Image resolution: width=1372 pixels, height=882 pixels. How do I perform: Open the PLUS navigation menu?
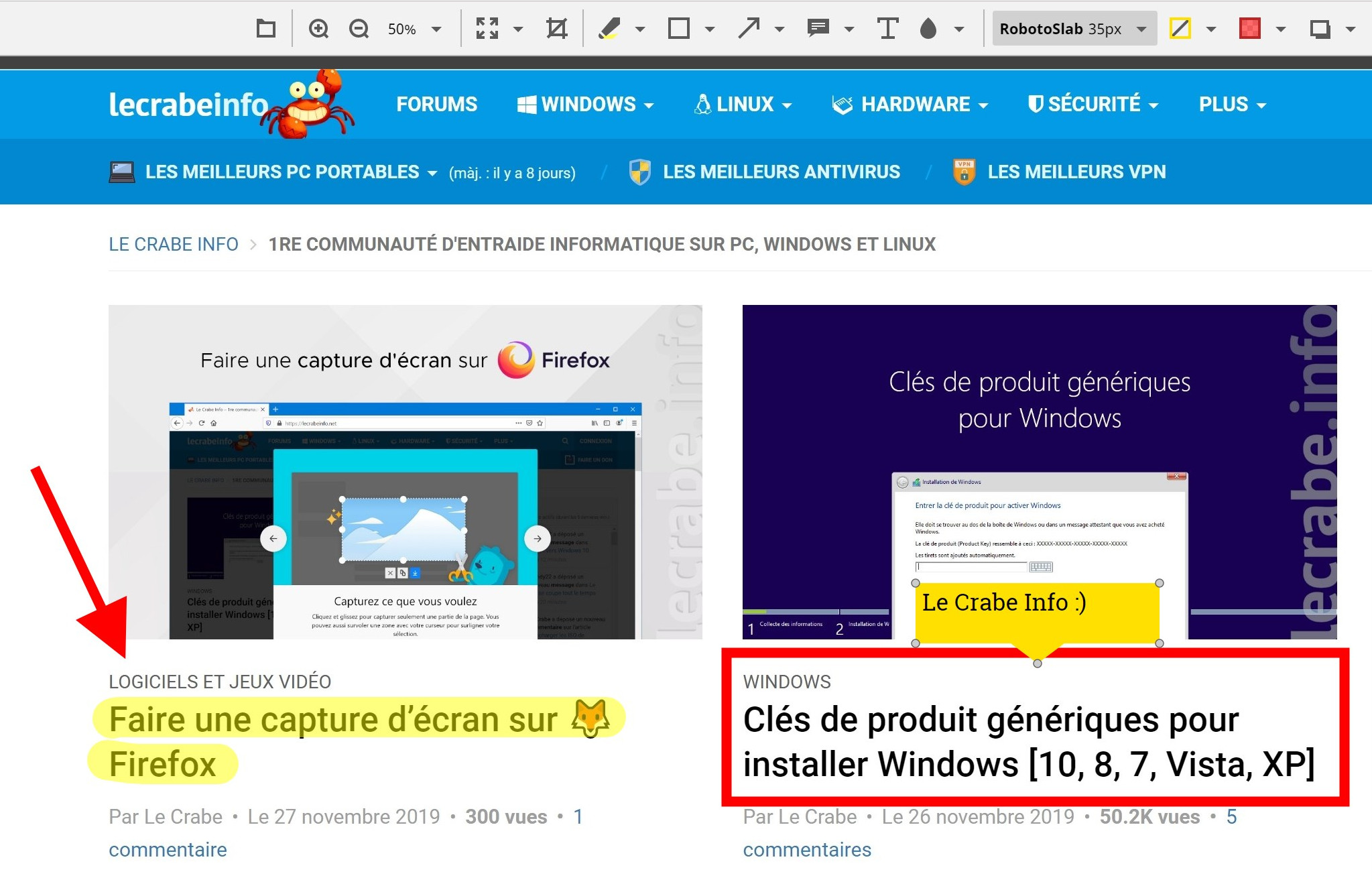point(1233,105)
